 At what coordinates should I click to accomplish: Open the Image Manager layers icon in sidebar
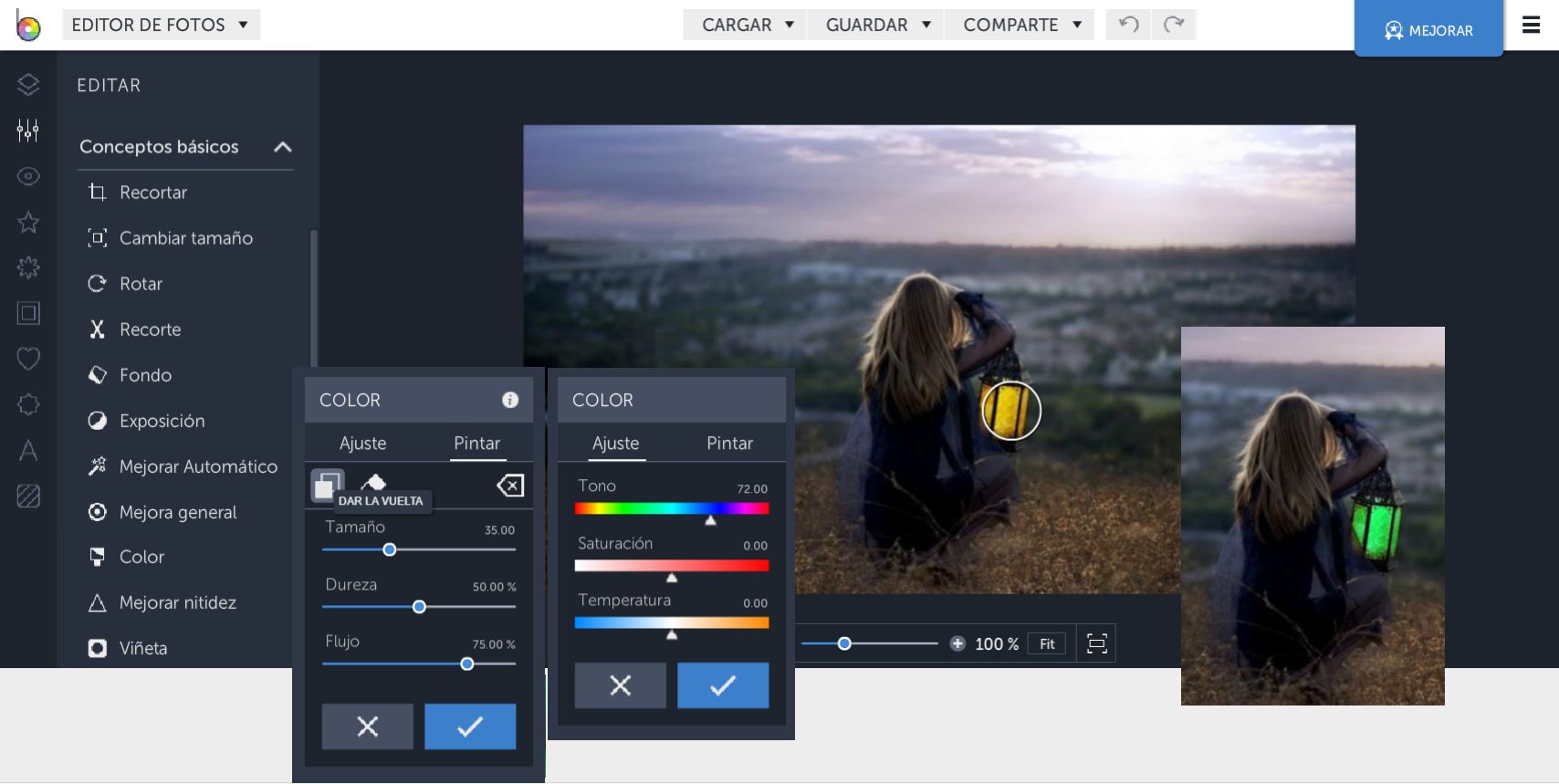pos(28,85)
